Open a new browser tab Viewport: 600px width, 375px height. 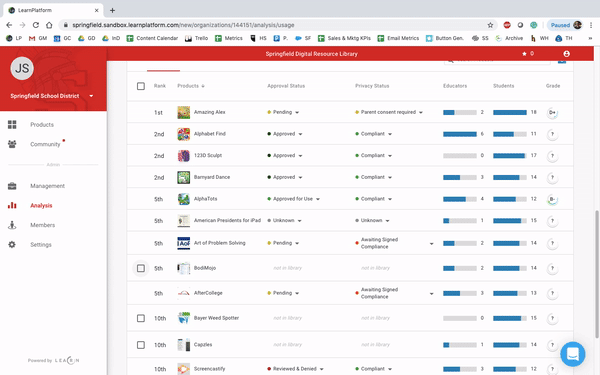point(112,10)
